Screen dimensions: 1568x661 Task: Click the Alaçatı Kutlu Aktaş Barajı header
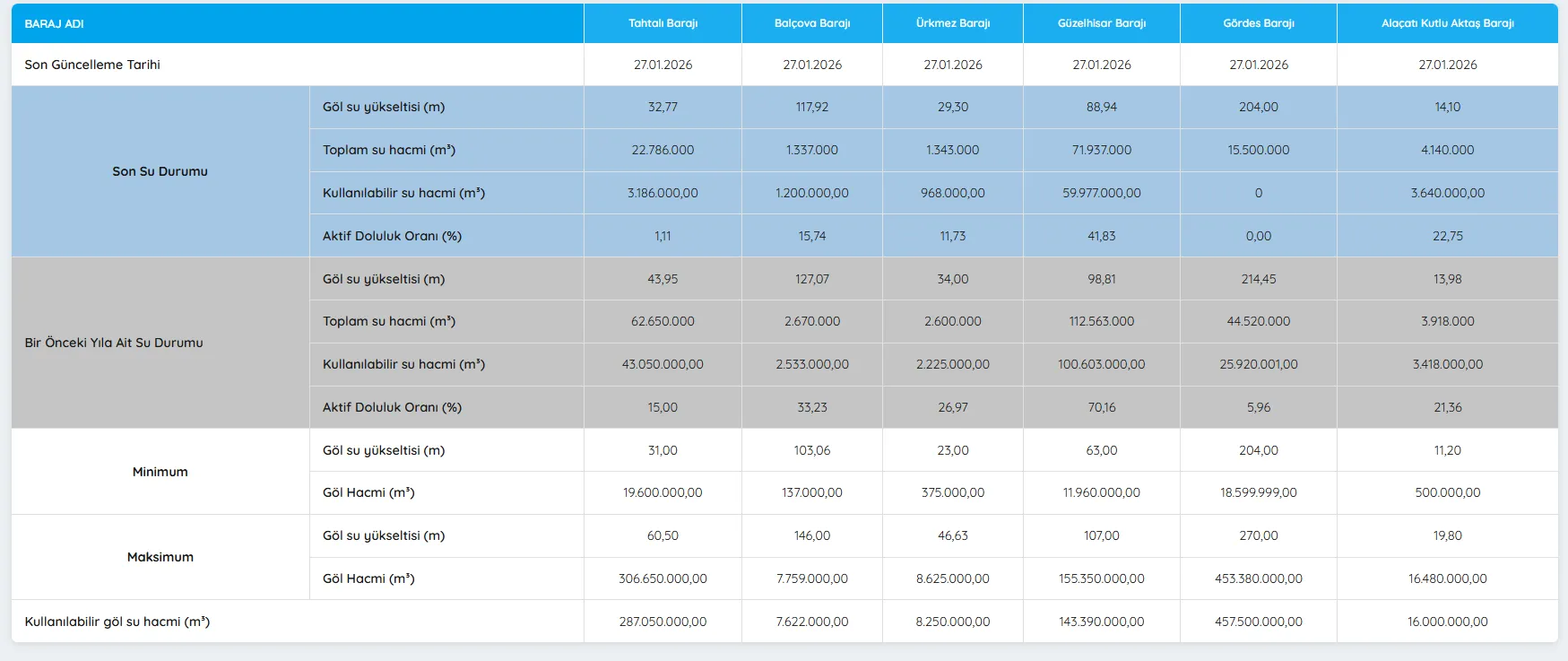coord(1447,23)
